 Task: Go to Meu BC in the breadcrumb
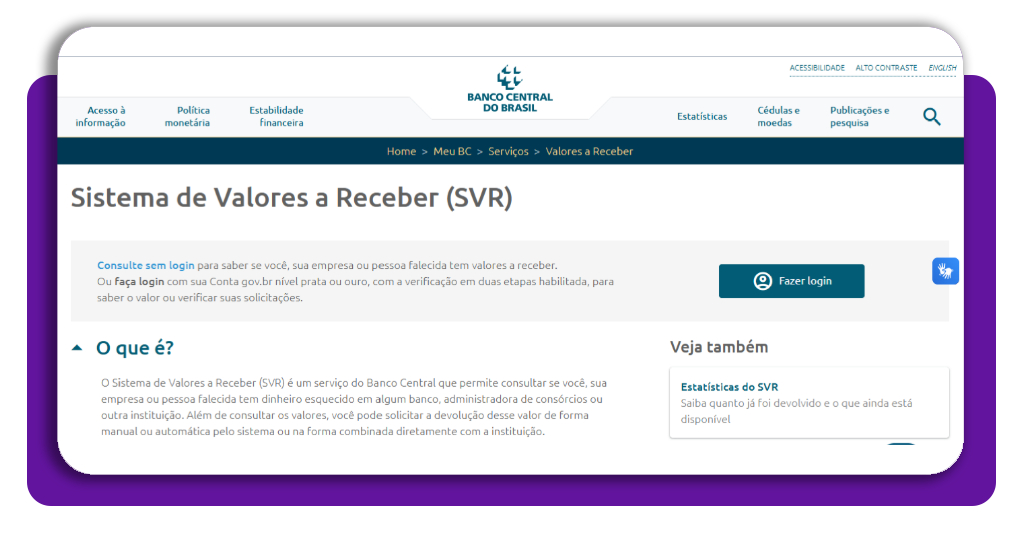[x=452, y=151]
